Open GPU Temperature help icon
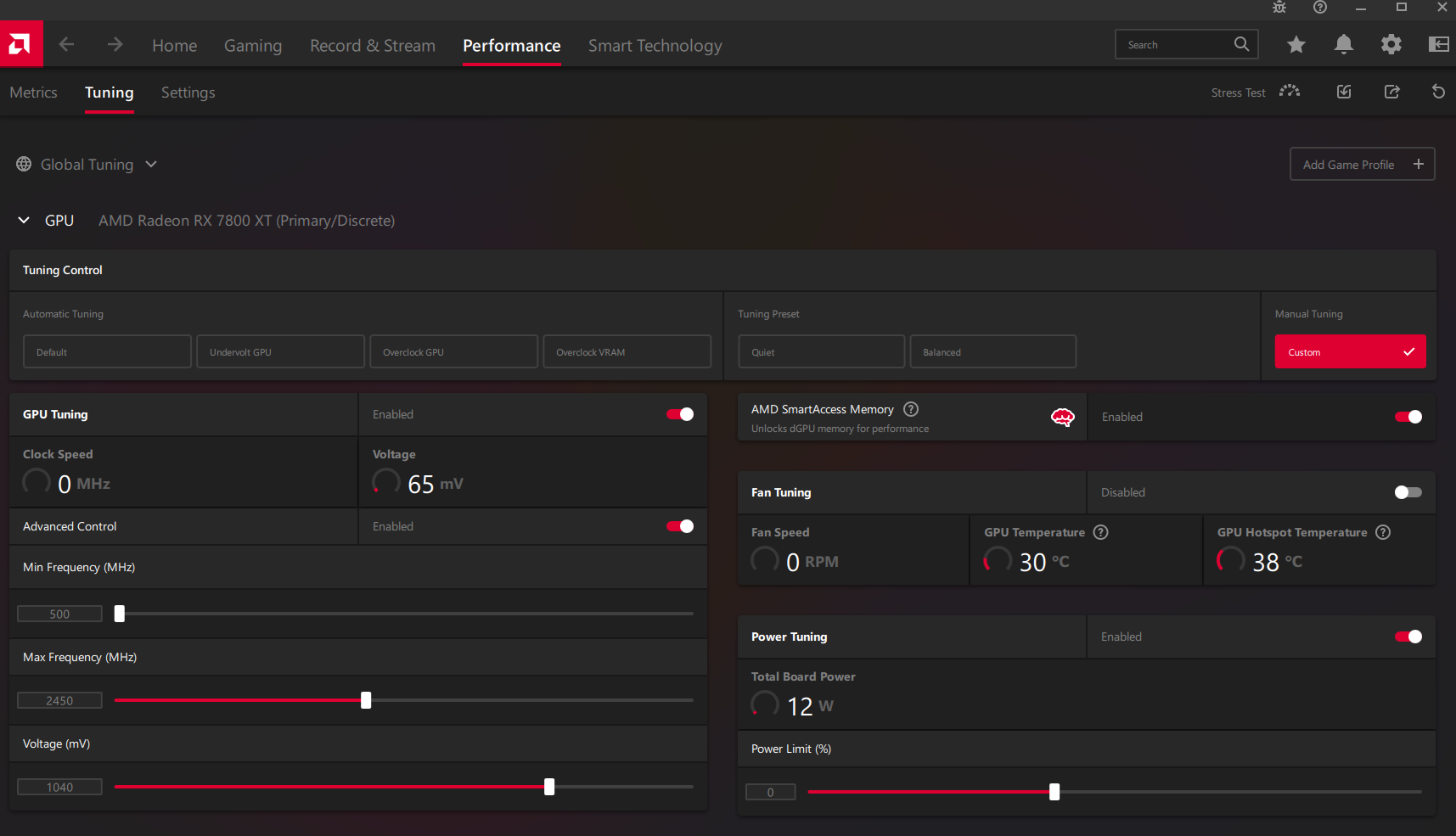 [x=1101, y=532]
